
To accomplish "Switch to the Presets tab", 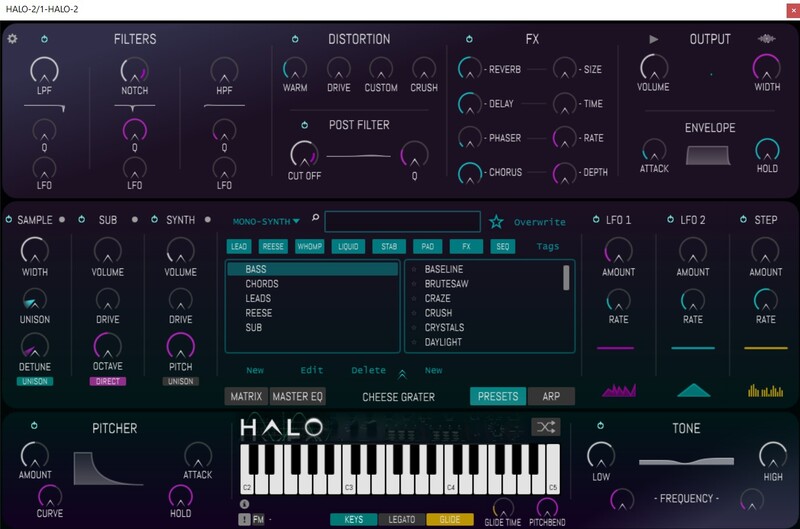I will [498, 396].
